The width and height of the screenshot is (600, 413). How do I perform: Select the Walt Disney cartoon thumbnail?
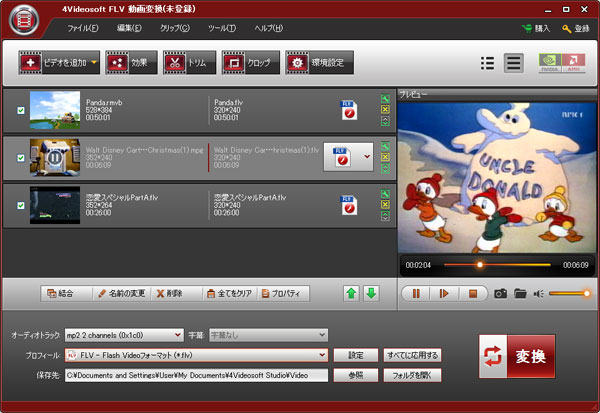[55, 157]
